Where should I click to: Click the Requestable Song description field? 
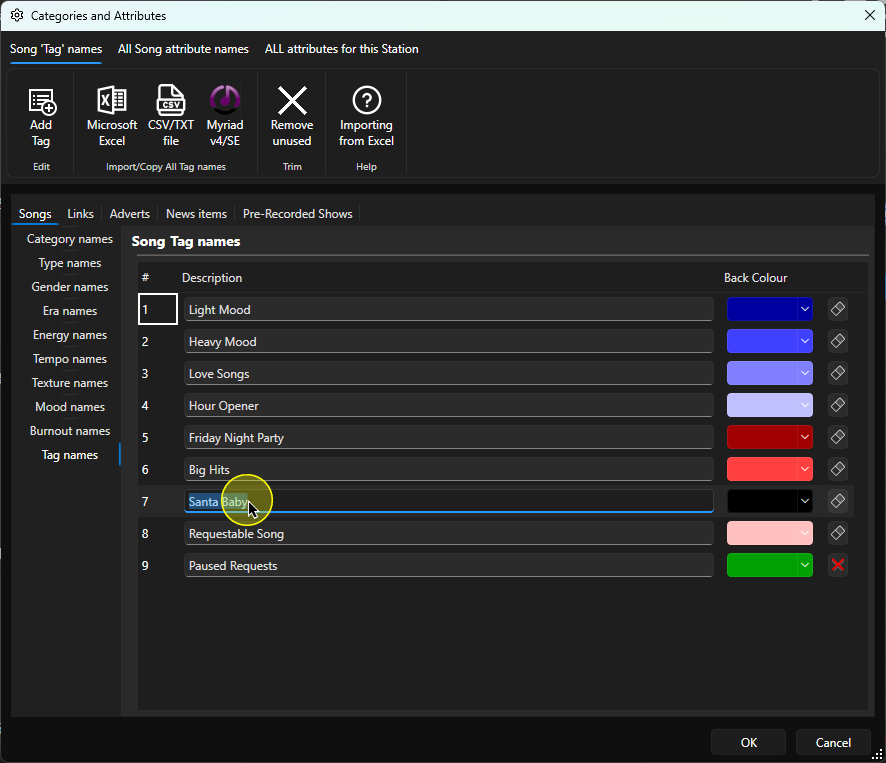[449, 534]
